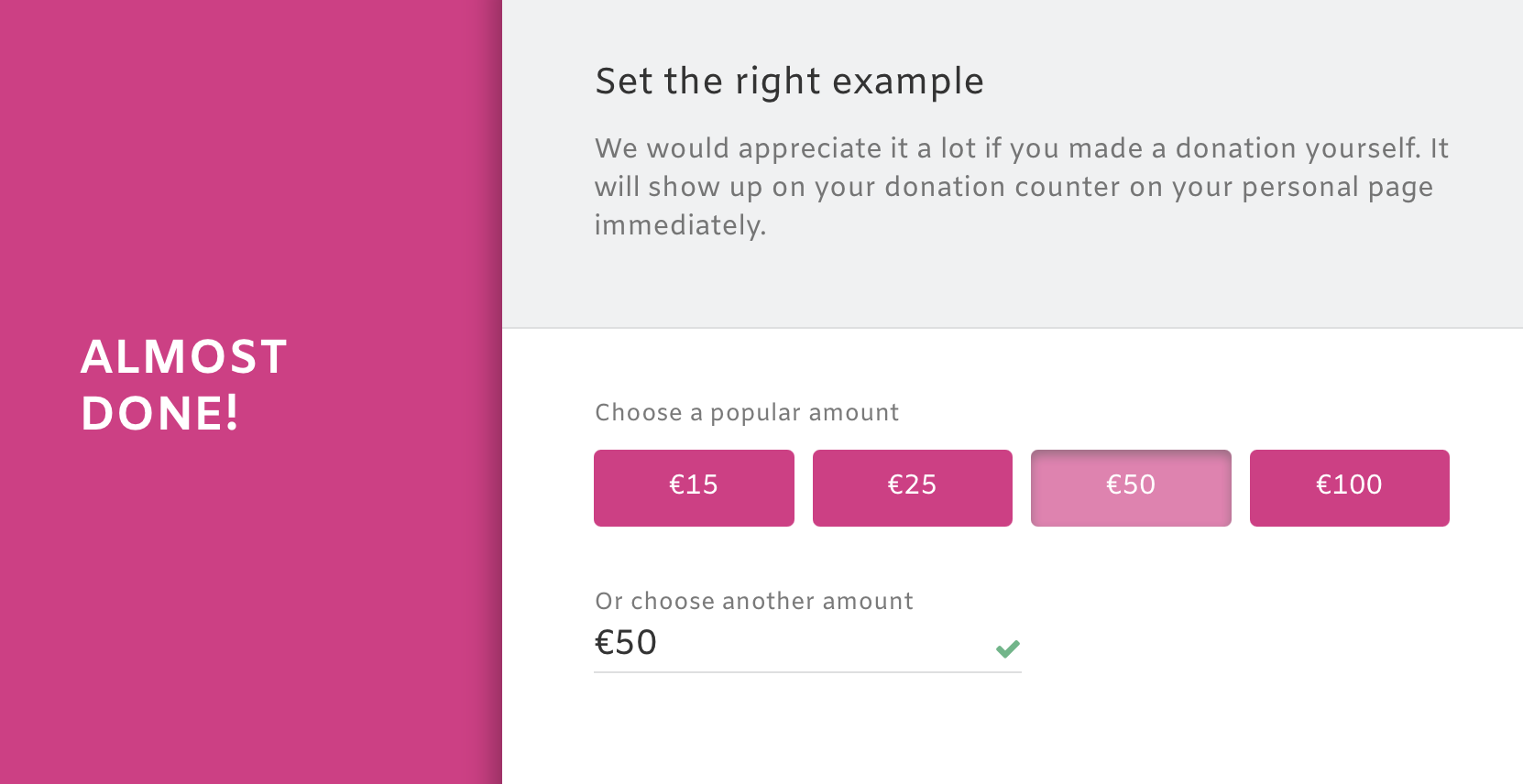Choose the €25 donation amount
The width and height of the screenshot is (1523, 784).
point(912,487)
